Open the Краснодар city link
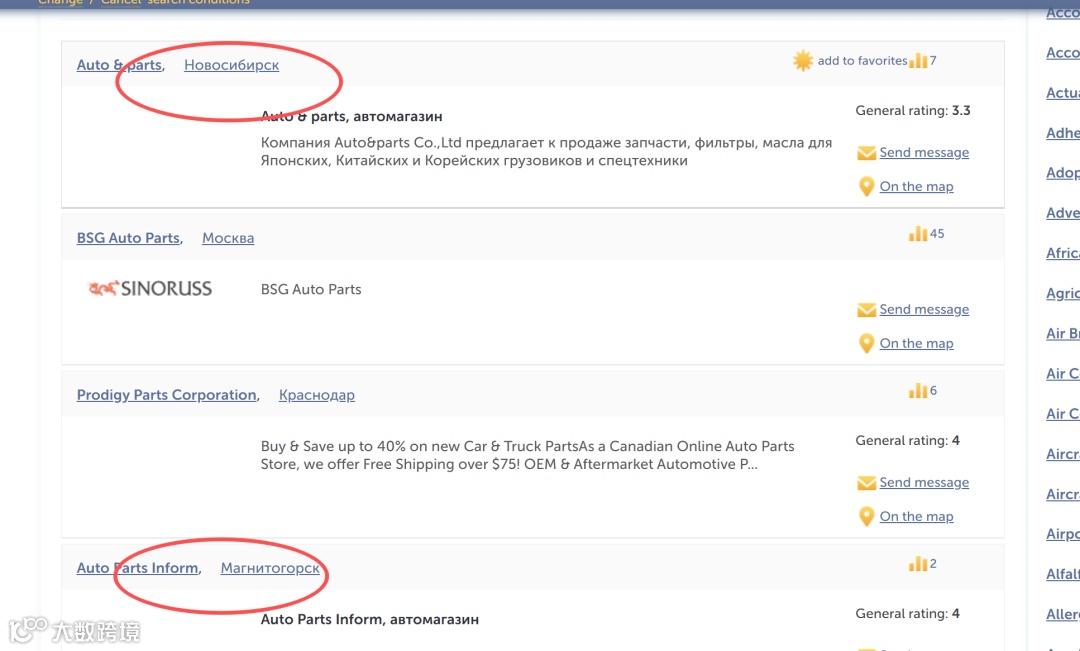1080x651 pixels. pos(317,395)
